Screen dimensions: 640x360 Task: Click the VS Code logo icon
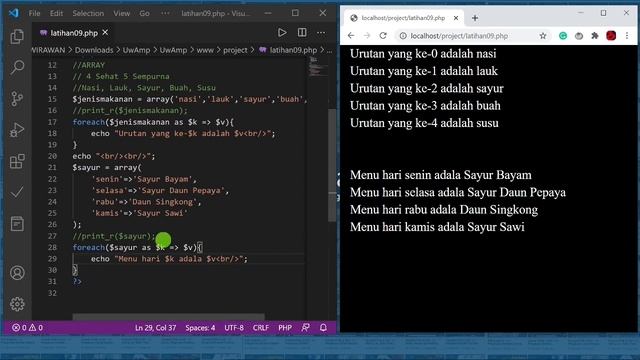pos(13,13)
